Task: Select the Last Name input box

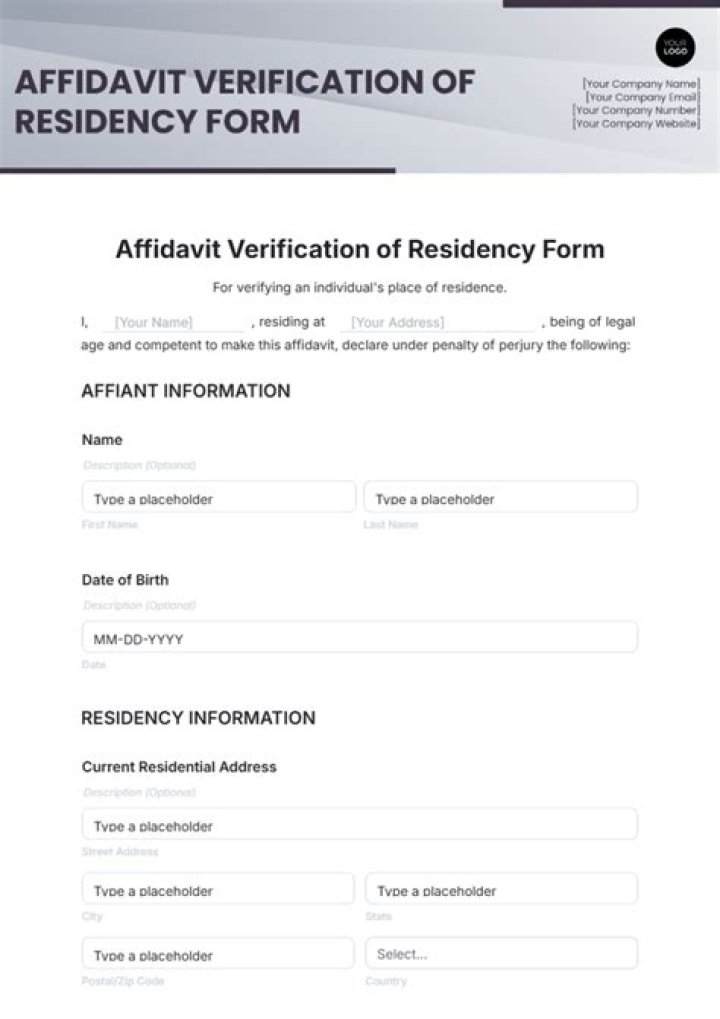Action: pos(501,497)
